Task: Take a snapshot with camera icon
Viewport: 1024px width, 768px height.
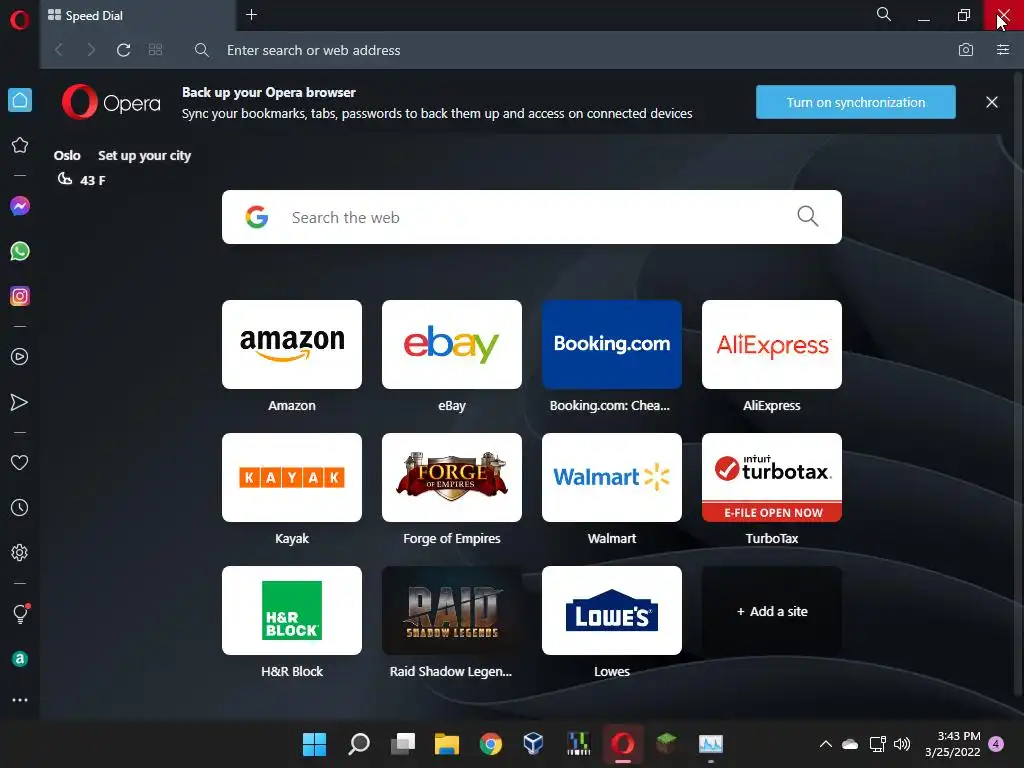Action: (x=966, y=50)
